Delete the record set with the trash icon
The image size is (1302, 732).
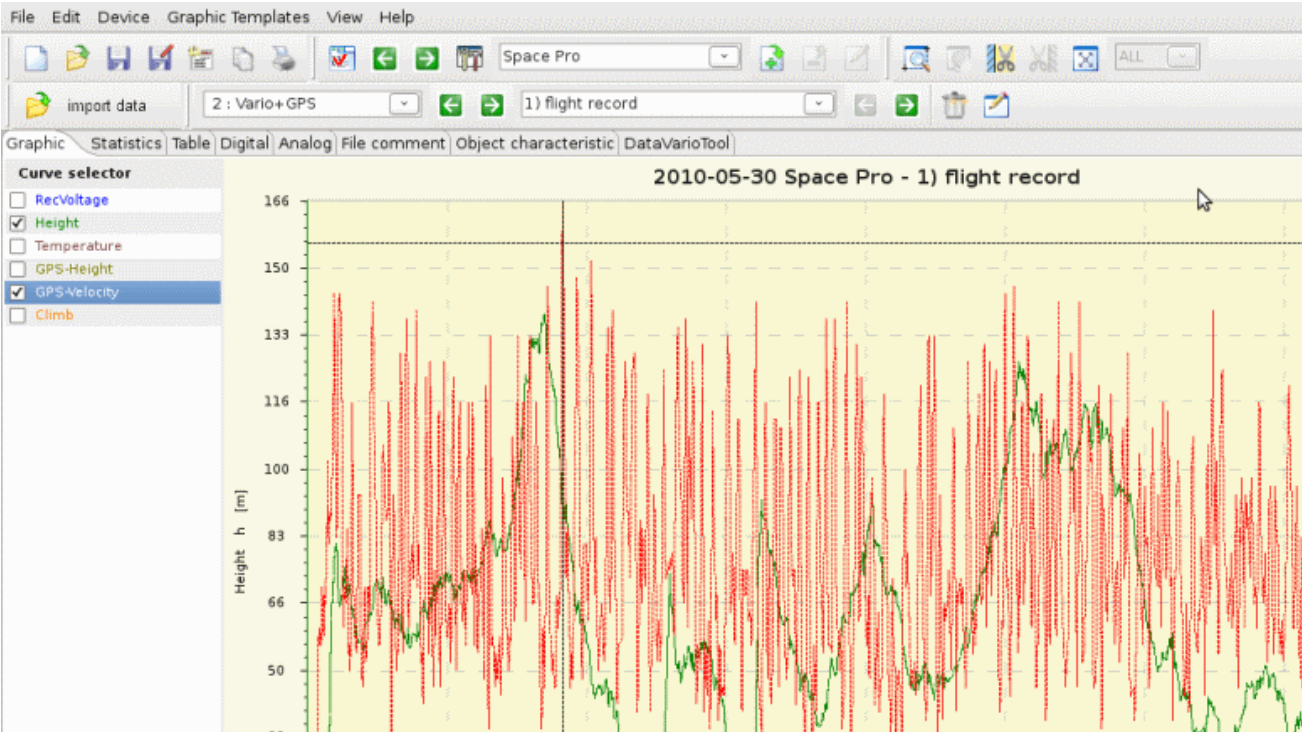954,104
